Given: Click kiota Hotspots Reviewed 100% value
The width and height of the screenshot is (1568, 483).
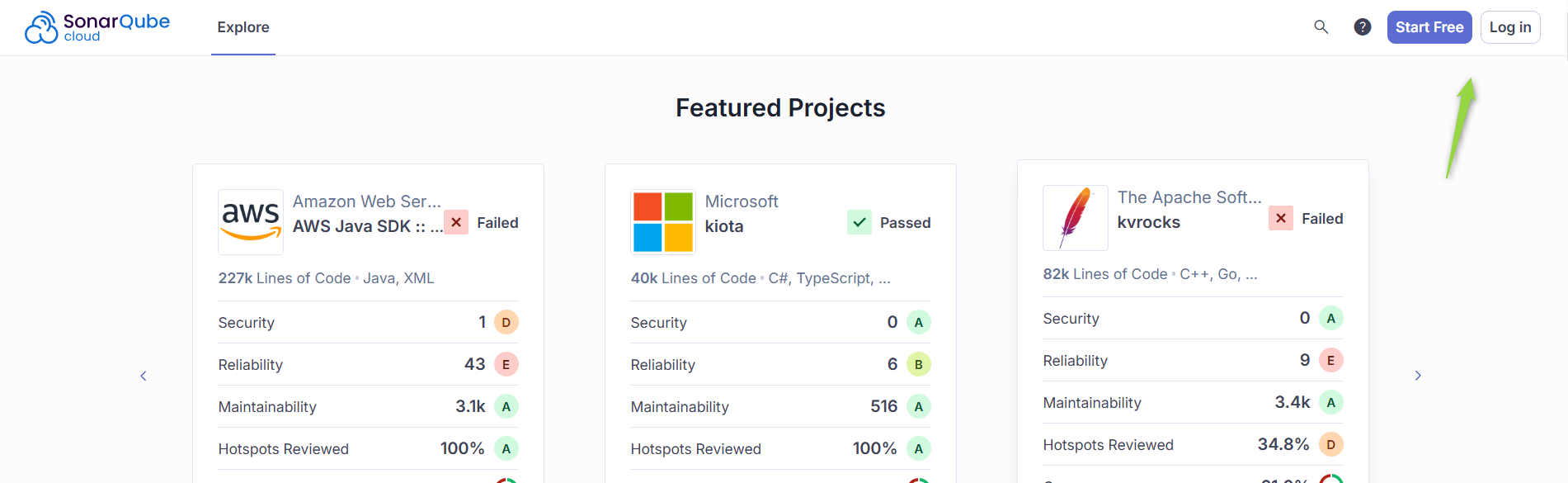Looking at the screenshot, I should point(875,448).
